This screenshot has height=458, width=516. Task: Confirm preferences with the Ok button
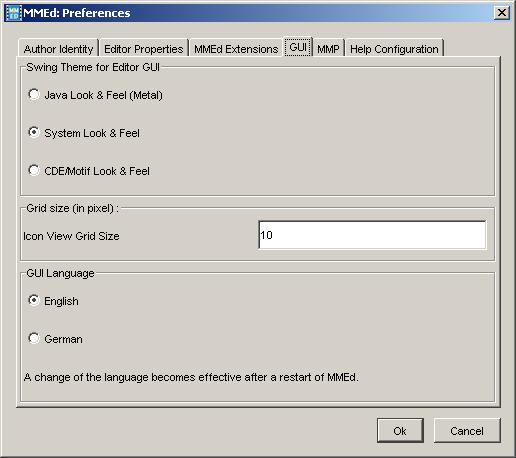(400, 431)
